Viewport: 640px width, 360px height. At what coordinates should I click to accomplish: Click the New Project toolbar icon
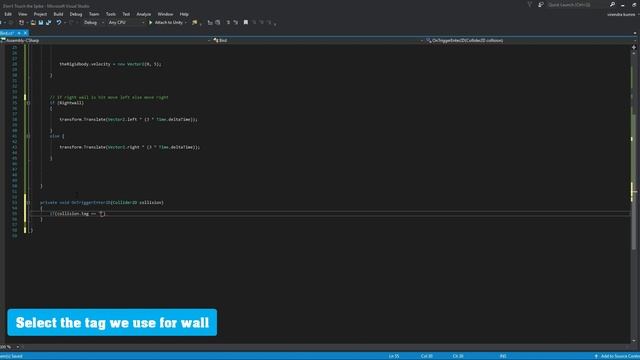(x=22, y=22)
